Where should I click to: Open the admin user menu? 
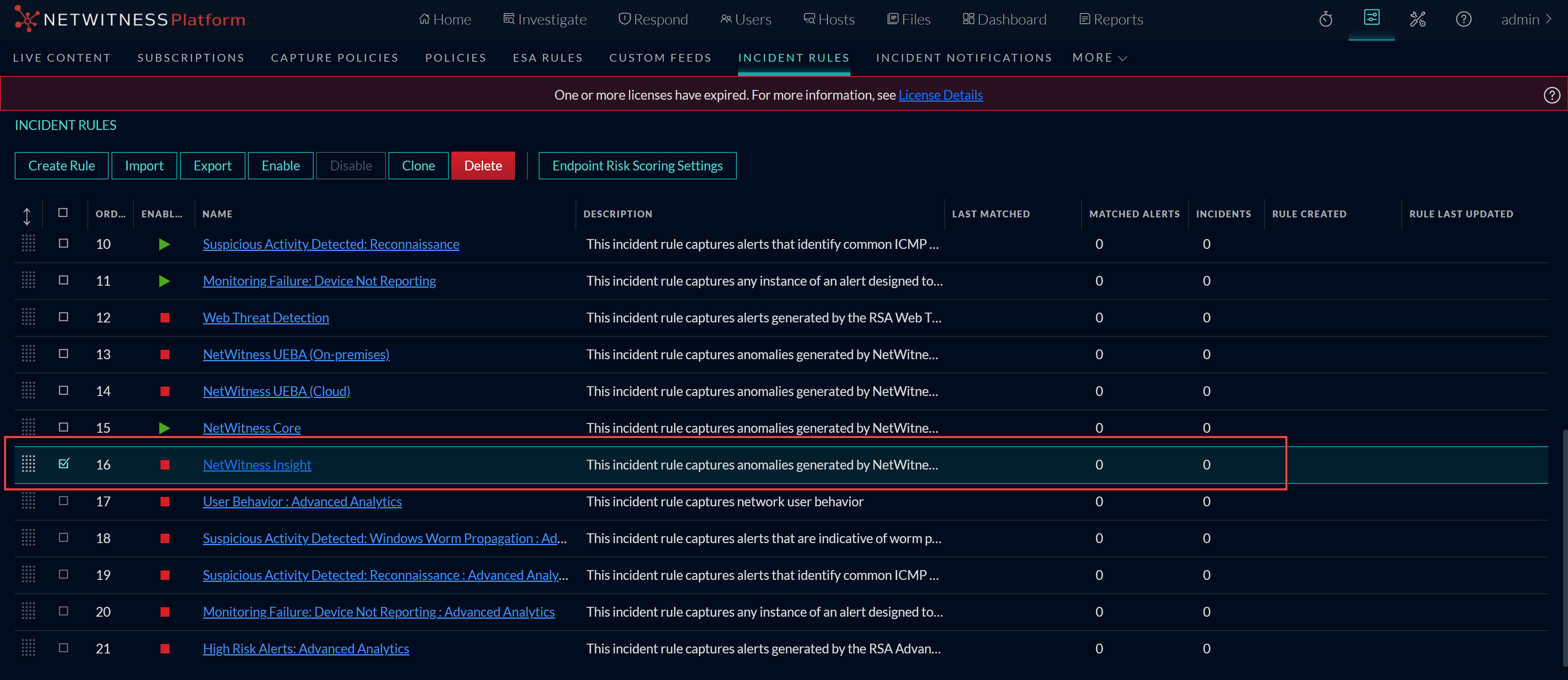(1526, 20)
